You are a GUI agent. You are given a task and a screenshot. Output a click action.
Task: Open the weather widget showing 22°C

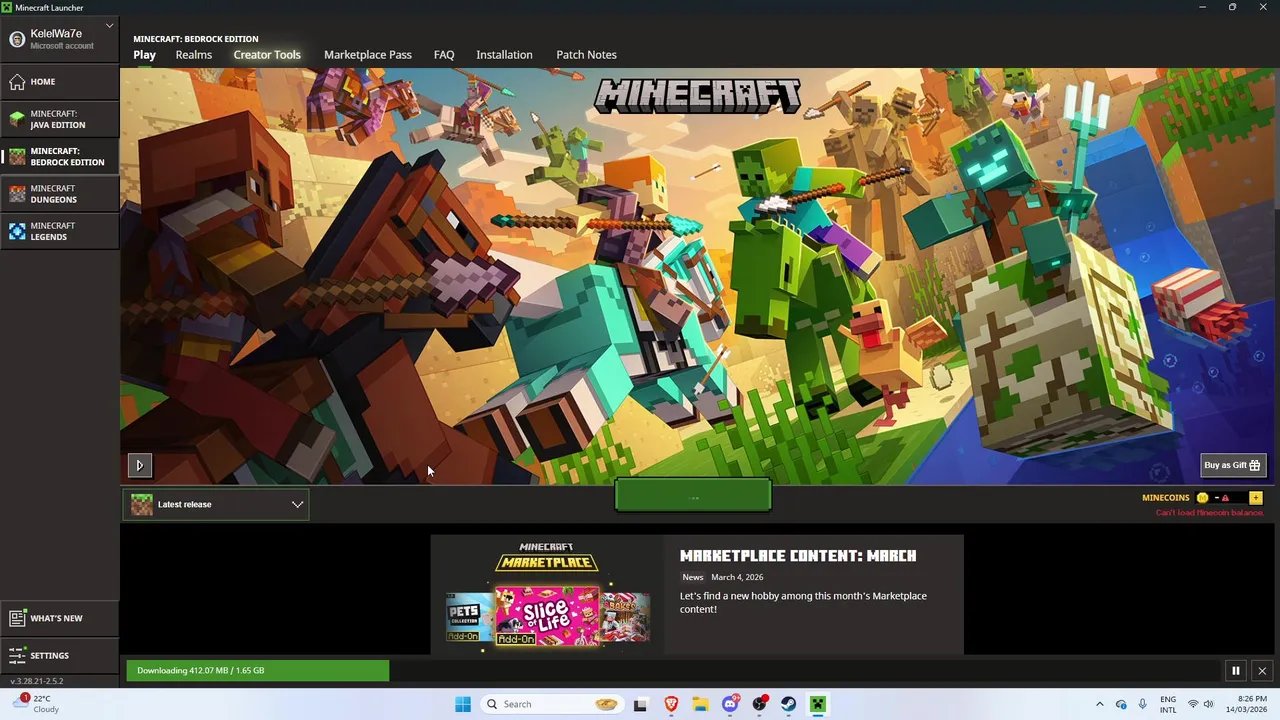[36, 704]
